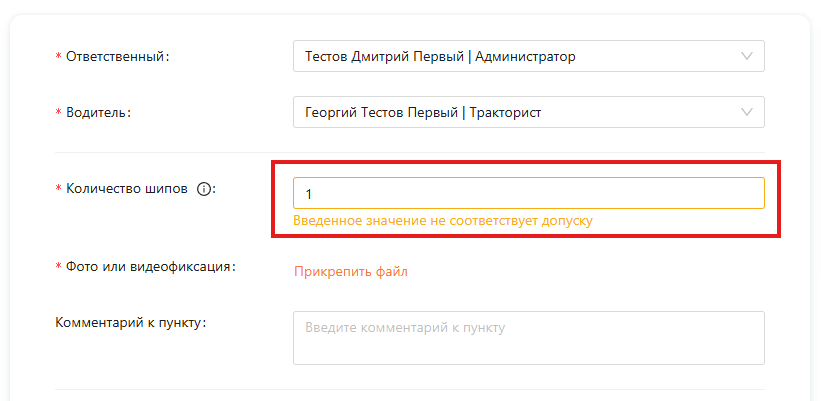Click the Количество шипов label text
821x401 pixels.
[126, 188]
